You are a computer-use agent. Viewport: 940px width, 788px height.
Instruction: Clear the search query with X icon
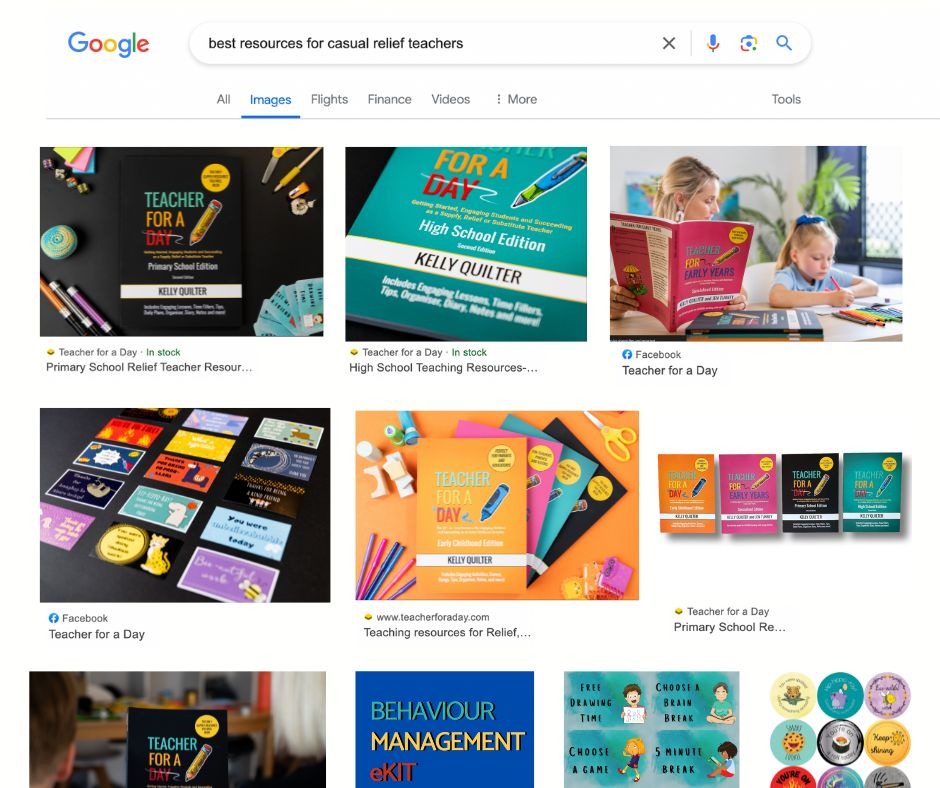click(669, 43)
